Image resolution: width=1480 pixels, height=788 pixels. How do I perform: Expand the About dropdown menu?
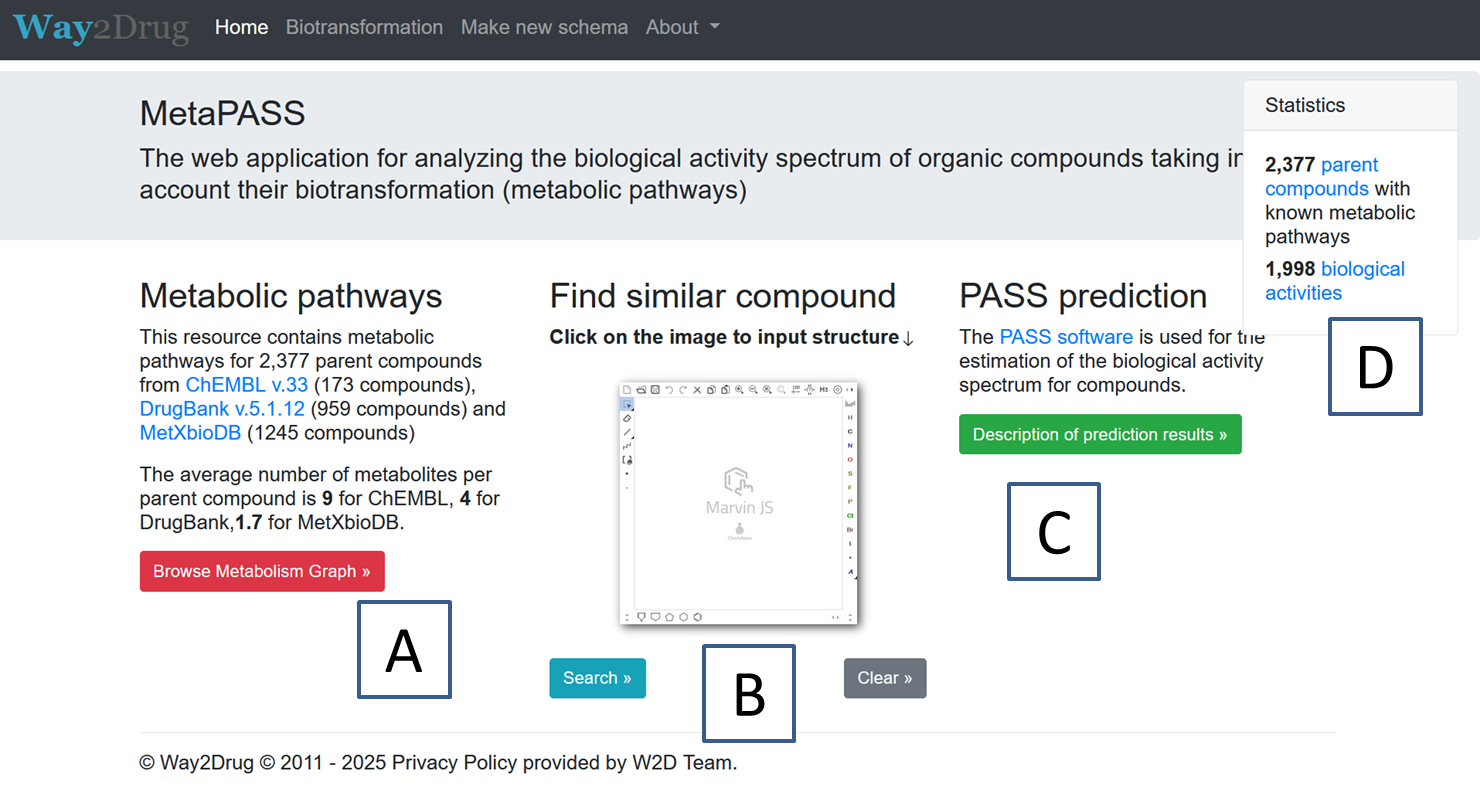683,27
